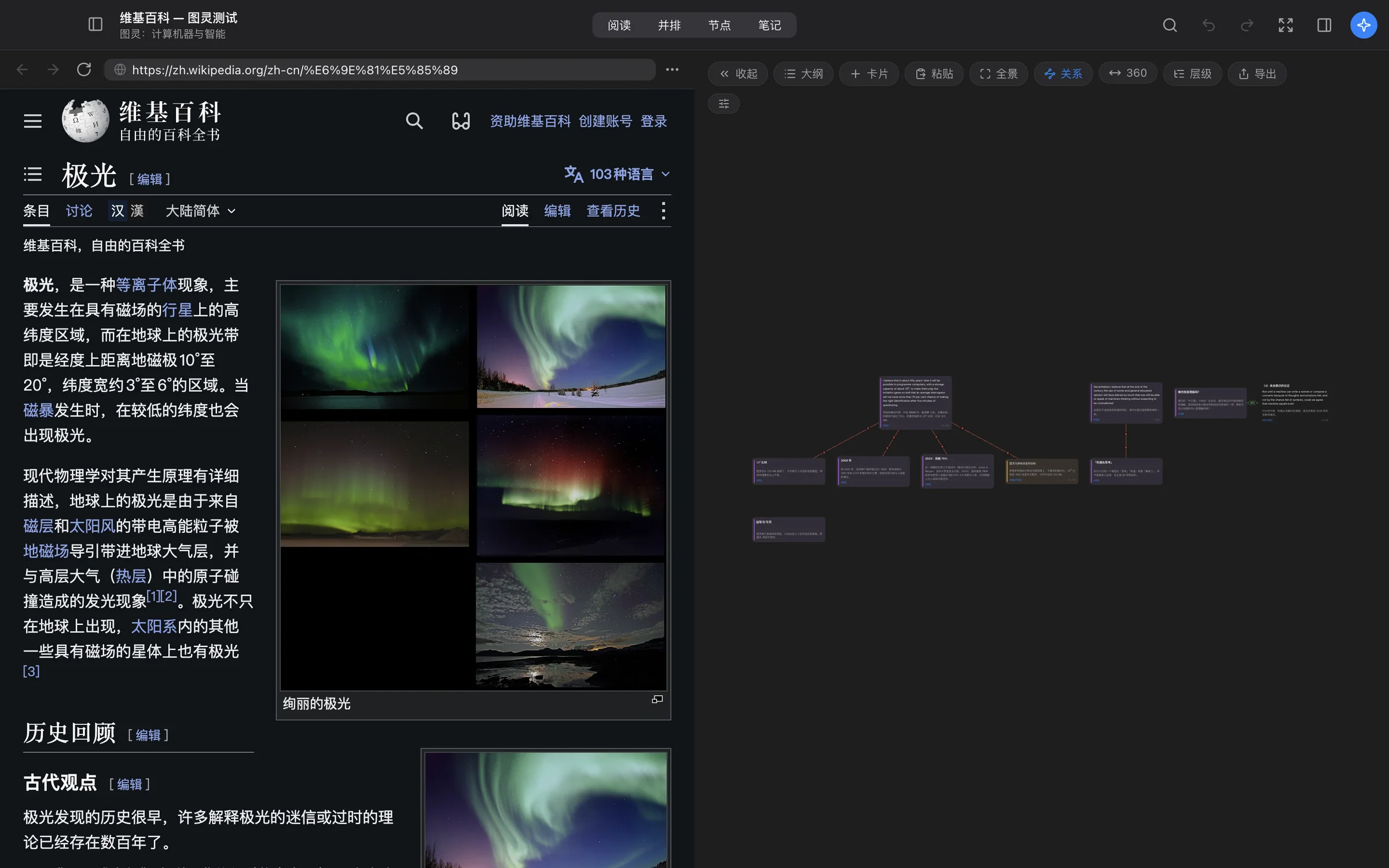Toggle the article table of contents icon
This screenshot has width=1389, height=868.
[32, 174]
